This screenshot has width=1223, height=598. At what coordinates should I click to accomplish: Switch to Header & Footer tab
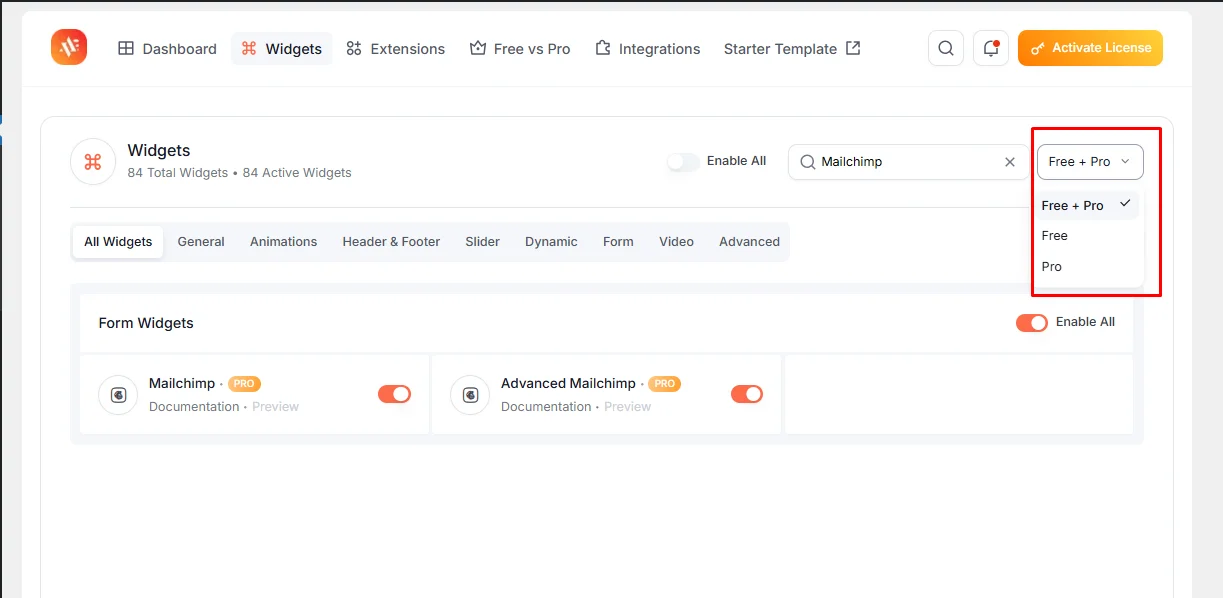[x=391, y=242]
